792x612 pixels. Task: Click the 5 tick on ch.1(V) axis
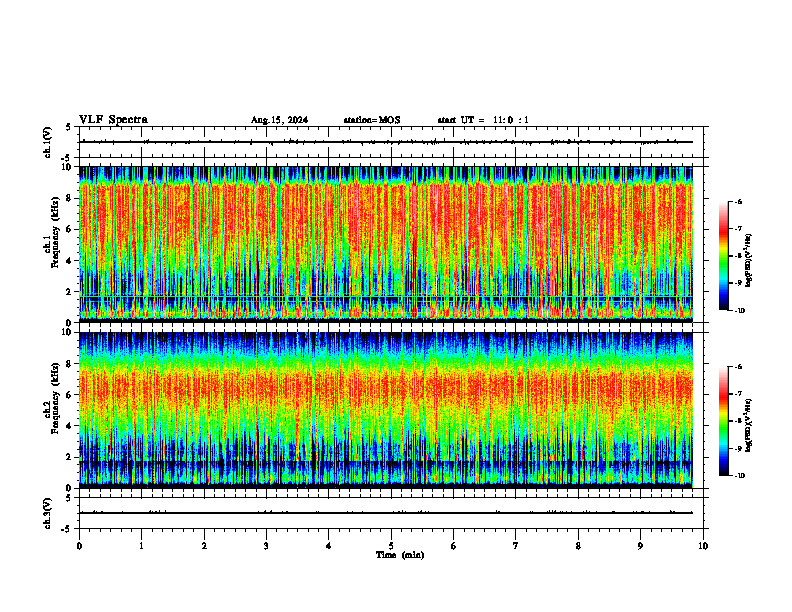[69, 127]
